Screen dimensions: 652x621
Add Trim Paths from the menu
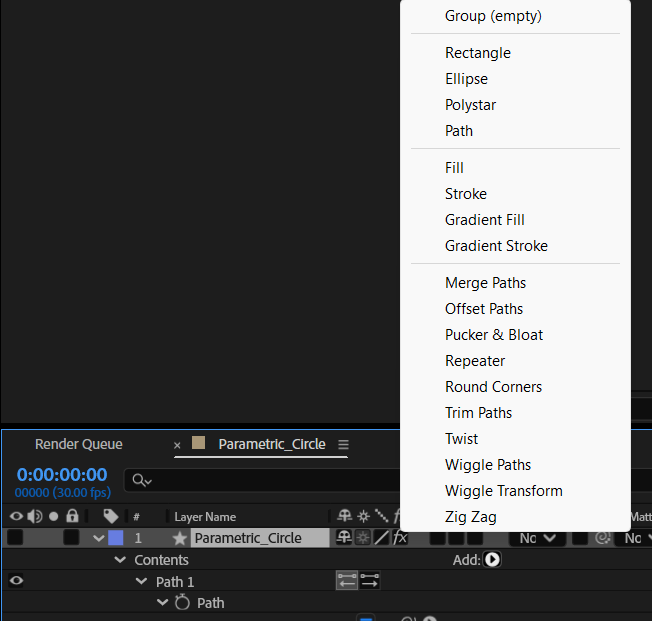coord(478,413)
